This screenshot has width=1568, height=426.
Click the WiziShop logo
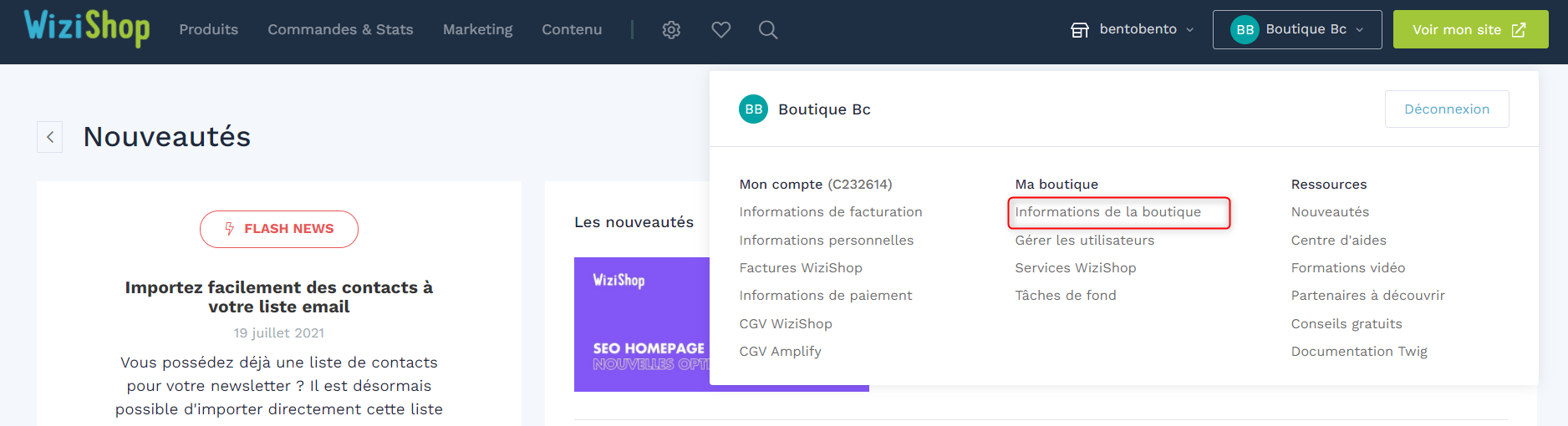point(87,28)
